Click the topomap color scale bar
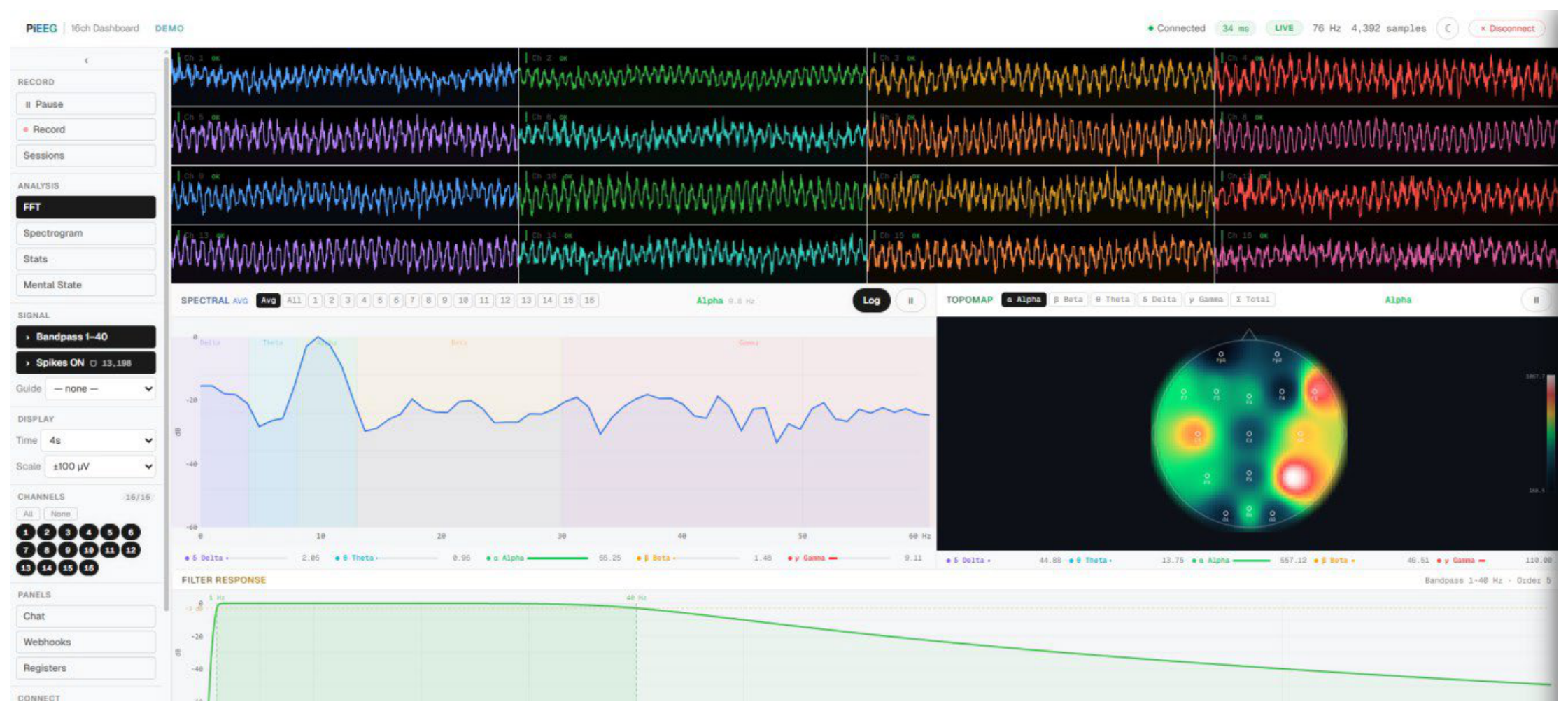The height and width of the screenshot is (711, 1568). coord(1551,432)
